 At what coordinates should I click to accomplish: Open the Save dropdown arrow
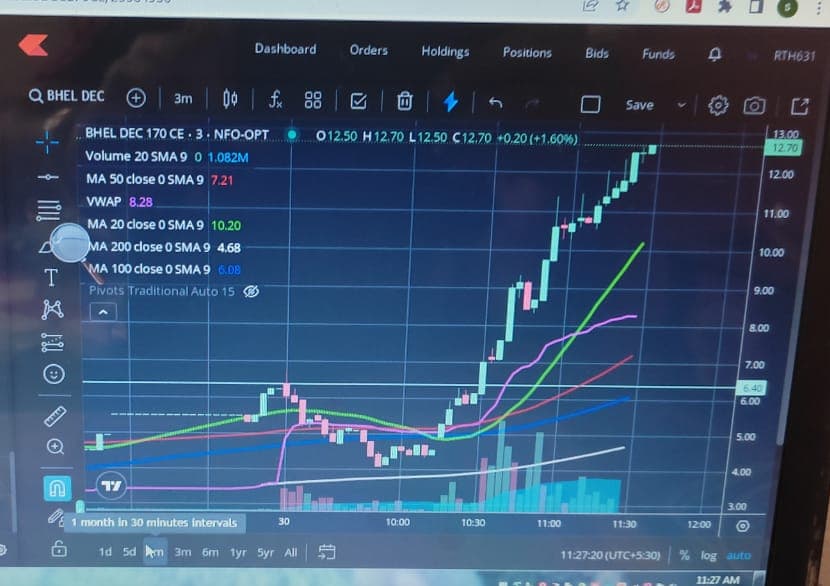pos(682,105)
